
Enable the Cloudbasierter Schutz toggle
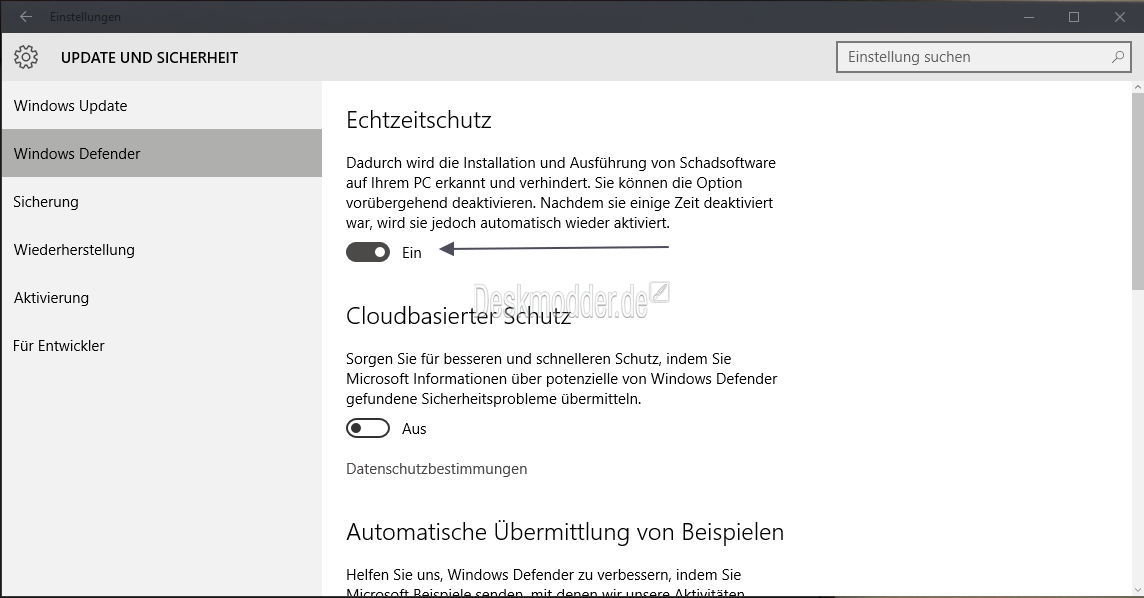coord(368,428)
